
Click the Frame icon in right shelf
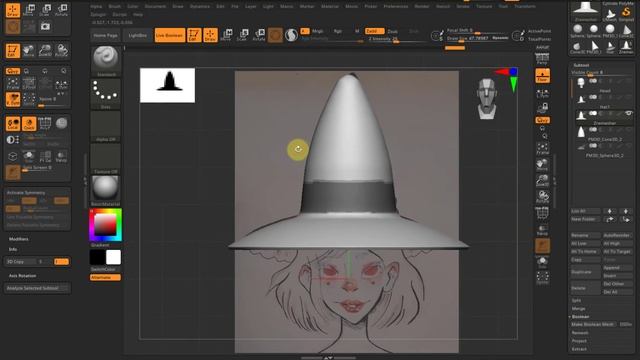(x=542, y=149)
